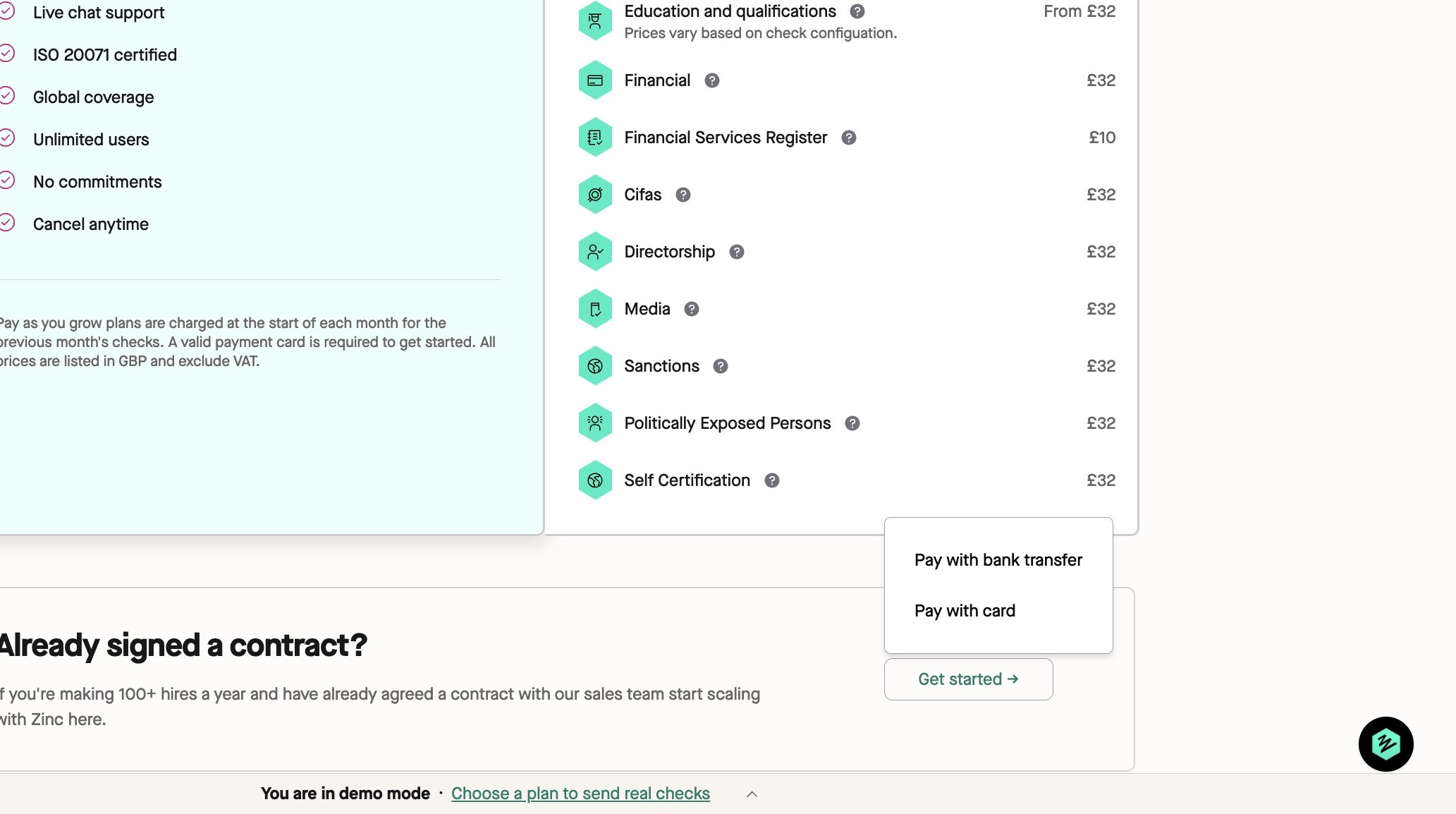Show info for Financial Services Register
The width and height of the screenshot is (1456, 814).
click(x=849, y=138)
